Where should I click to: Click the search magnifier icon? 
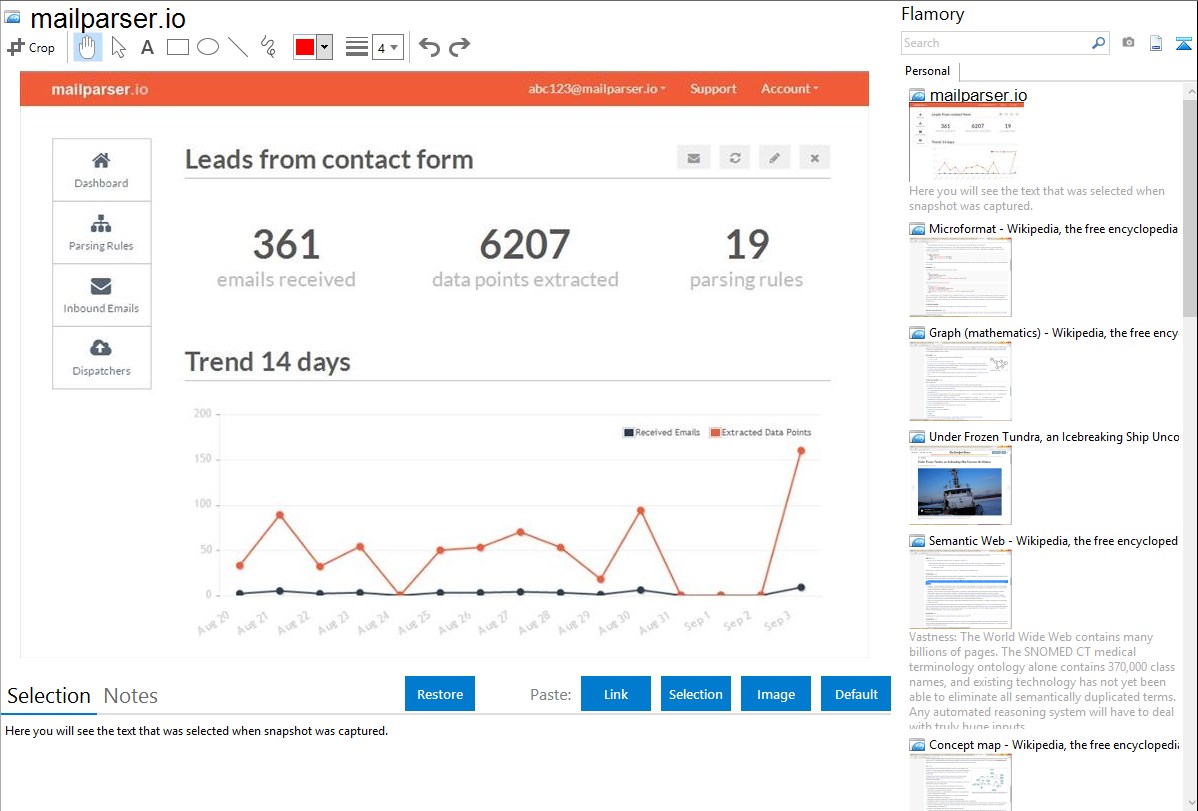[x=1099, y=43]
